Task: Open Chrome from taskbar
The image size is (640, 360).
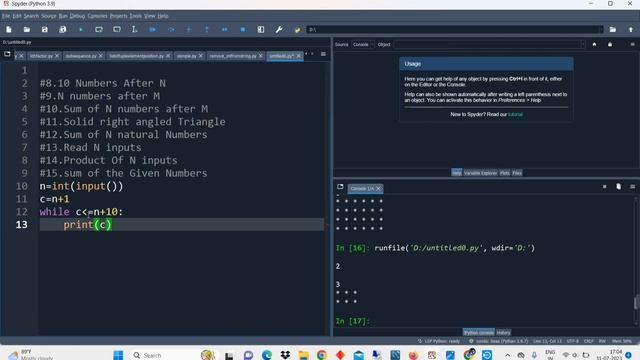Action: pyautogui.click(x=322, y=355)
